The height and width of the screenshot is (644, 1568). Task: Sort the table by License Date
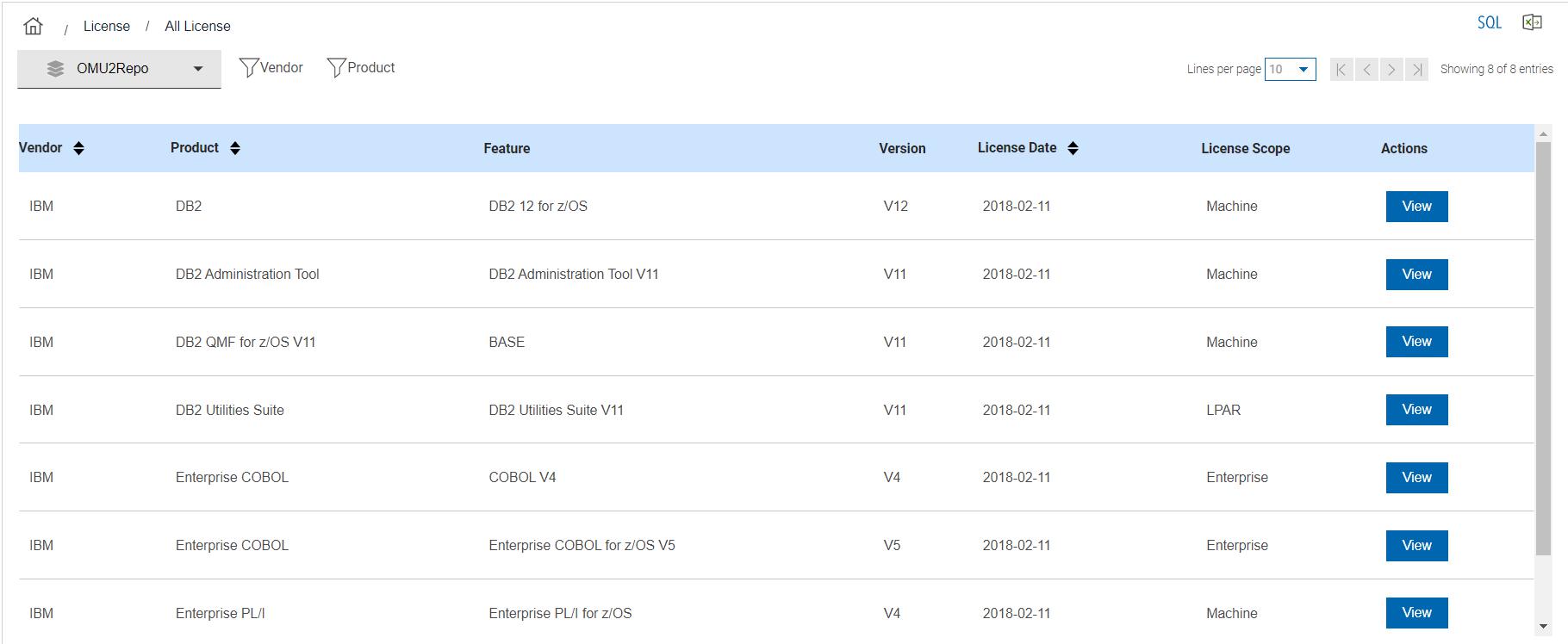[1073, 148]
